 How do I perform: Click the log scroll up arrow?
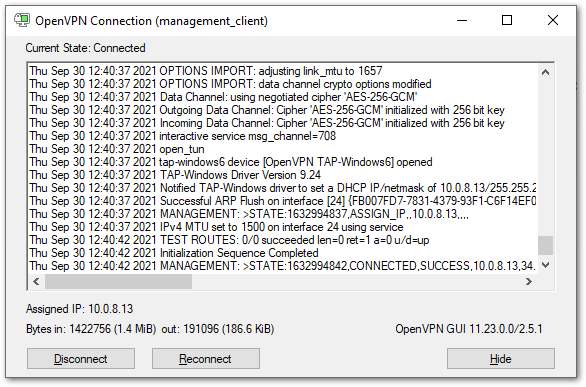(545, 72)
